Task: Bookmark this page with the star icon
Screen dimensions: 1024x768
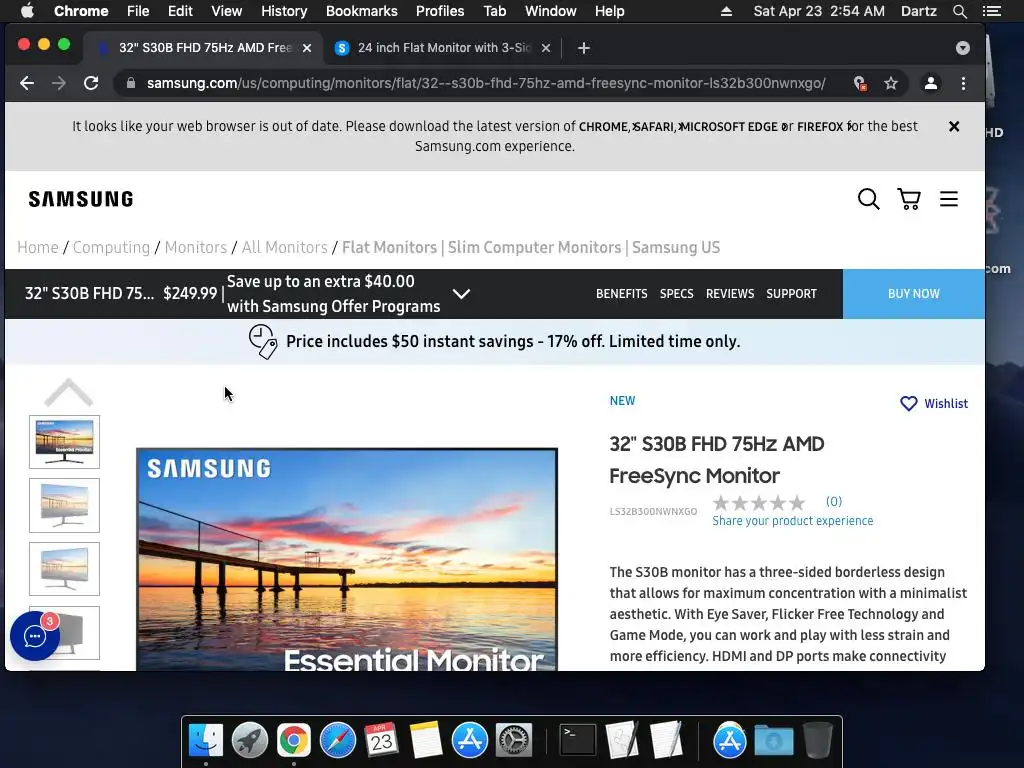Action: click(x=891, y=84)
